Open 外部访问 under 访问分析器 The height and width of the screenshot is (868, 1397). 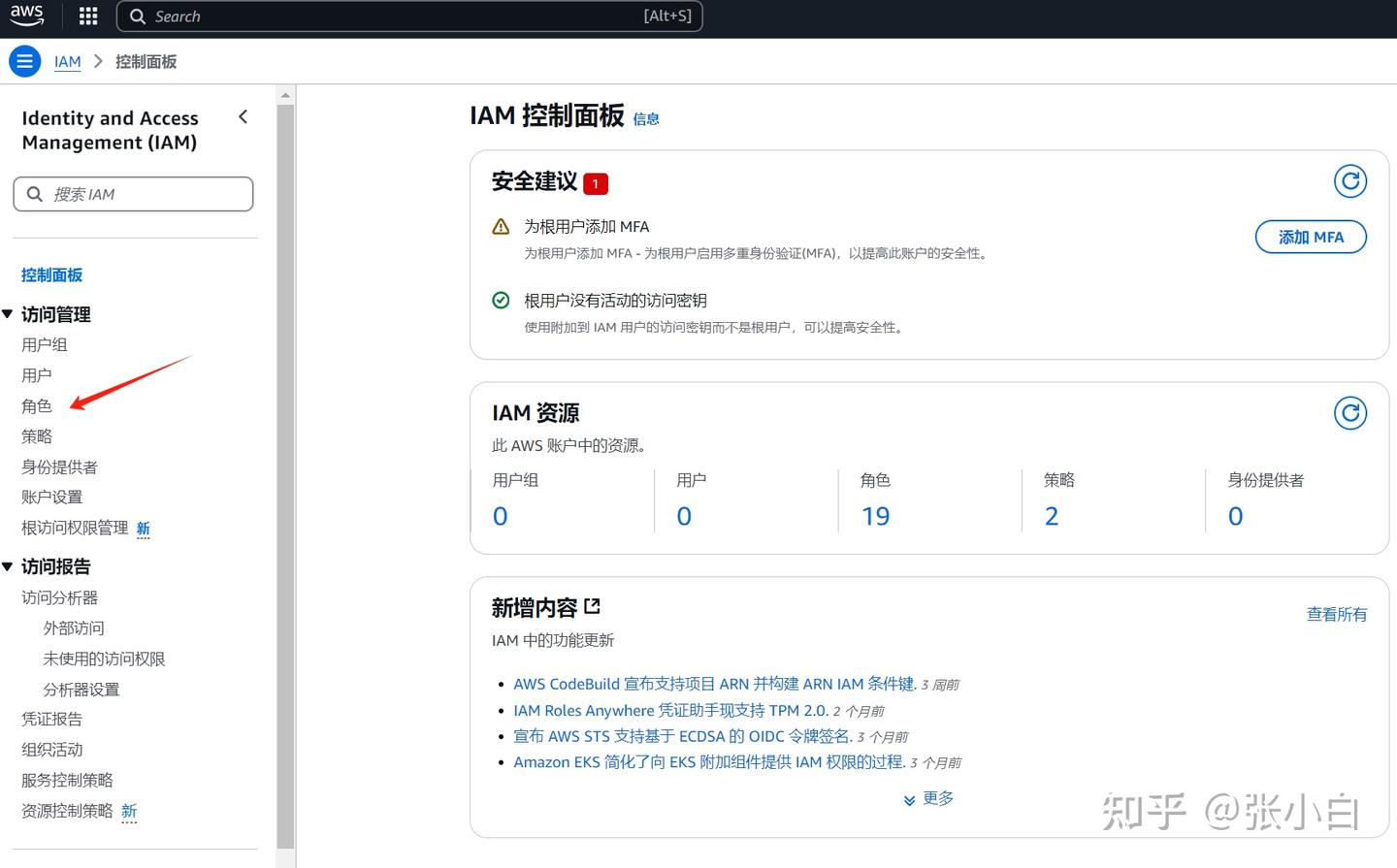point(74,628)
